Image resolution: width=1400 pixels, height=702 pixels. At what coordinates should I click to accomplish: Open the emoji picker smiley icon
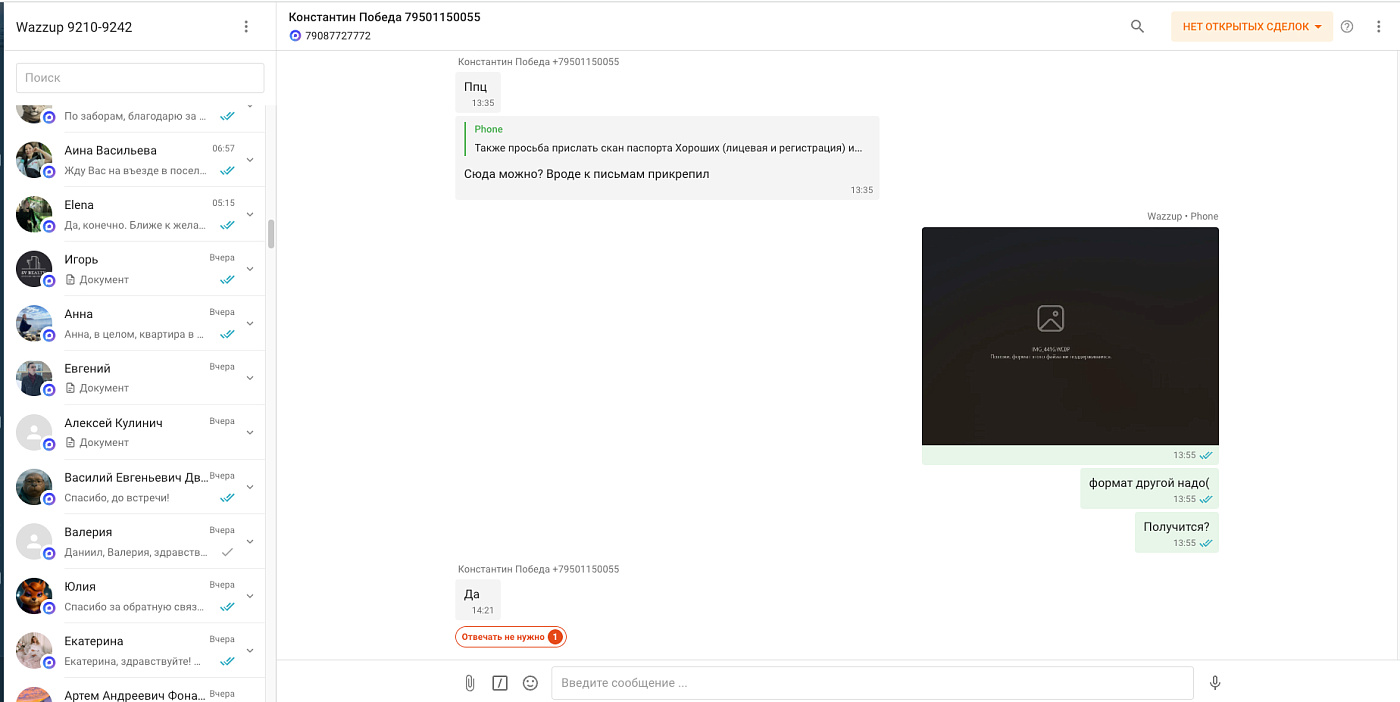(531, 683)
